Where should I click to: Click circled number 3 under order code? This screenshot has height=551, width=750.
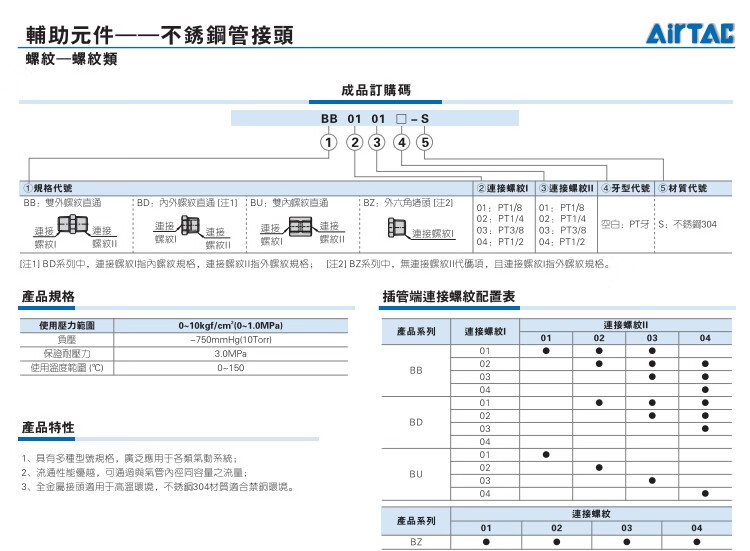click(376, 142)
